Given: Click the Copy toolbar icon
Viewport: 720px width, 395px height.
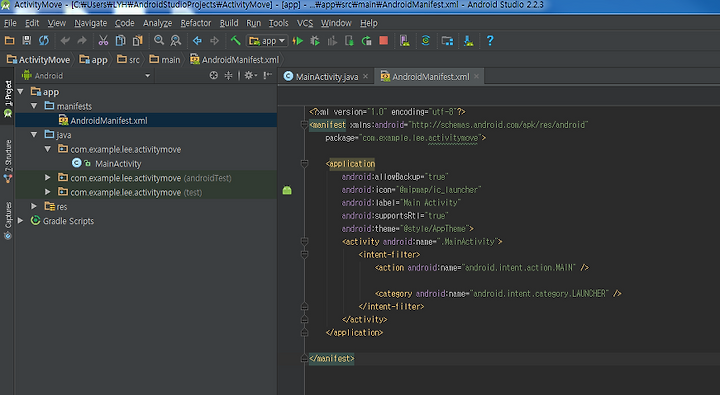Looking at the screenshot, I should pyautogui.click(x=120, y=41).
